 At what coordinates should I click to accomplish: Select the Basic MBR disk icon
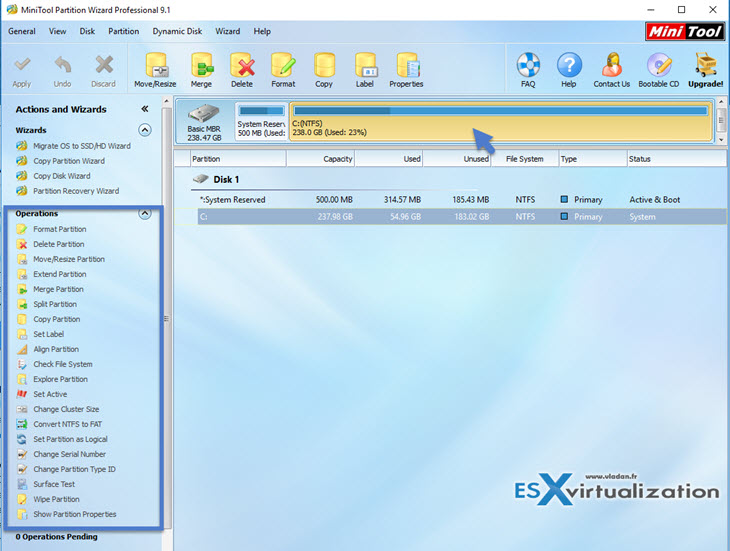[x=204, y=122]
